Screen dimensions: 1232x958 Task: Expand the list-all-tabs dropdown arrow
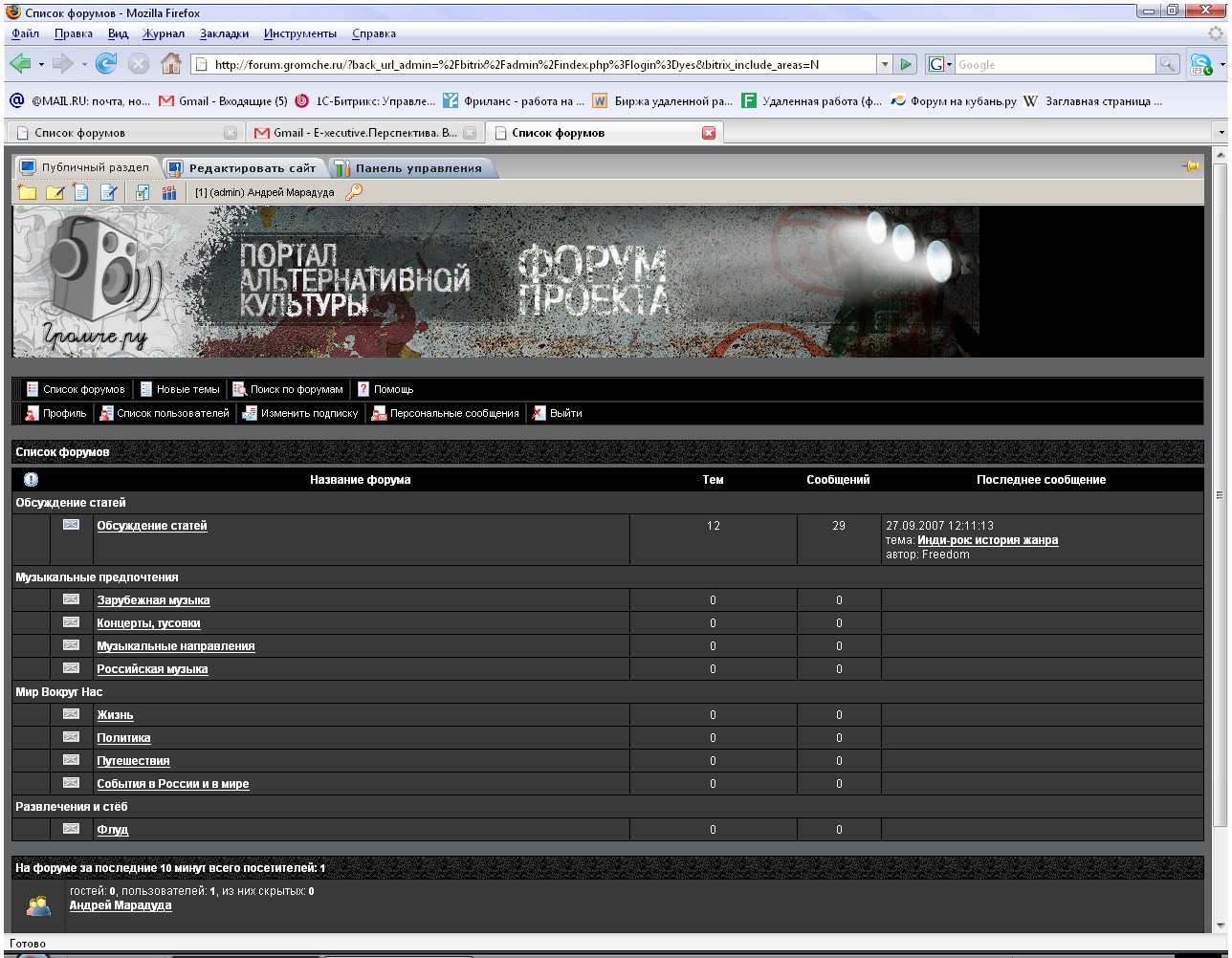(1220, 133)
